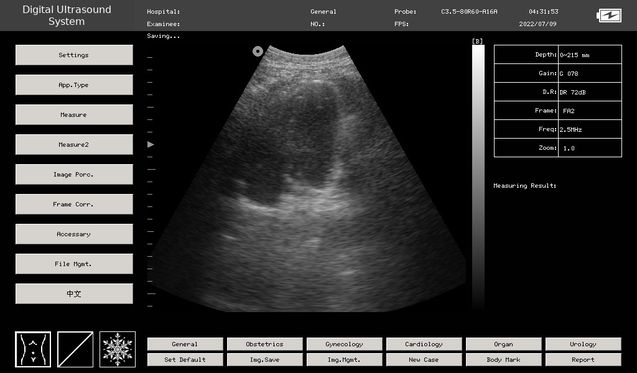Click the Measure2 button

(74, 144)
